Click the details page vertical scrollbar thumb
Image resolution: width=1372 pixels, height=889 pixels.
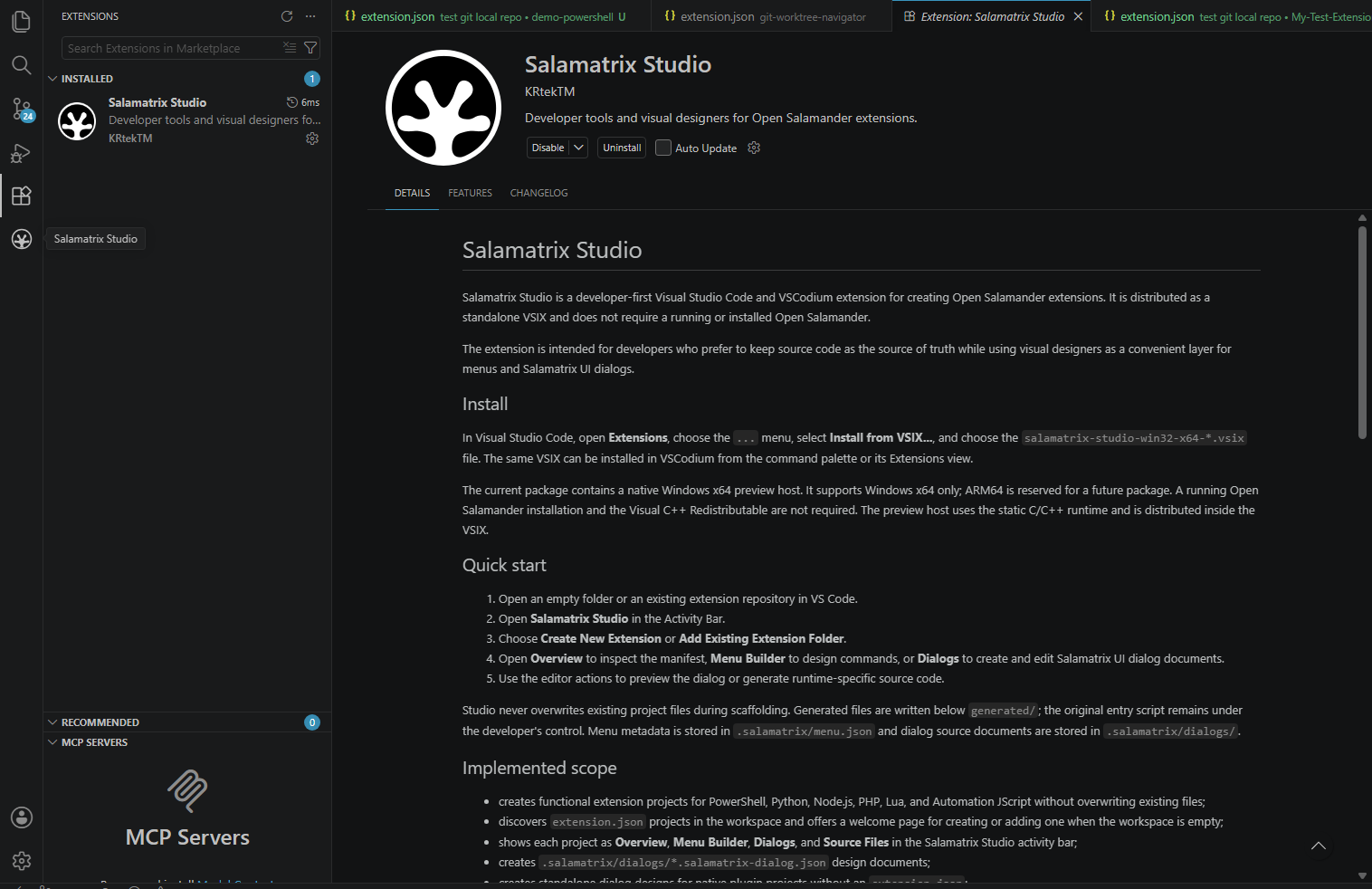point(1362,332)
